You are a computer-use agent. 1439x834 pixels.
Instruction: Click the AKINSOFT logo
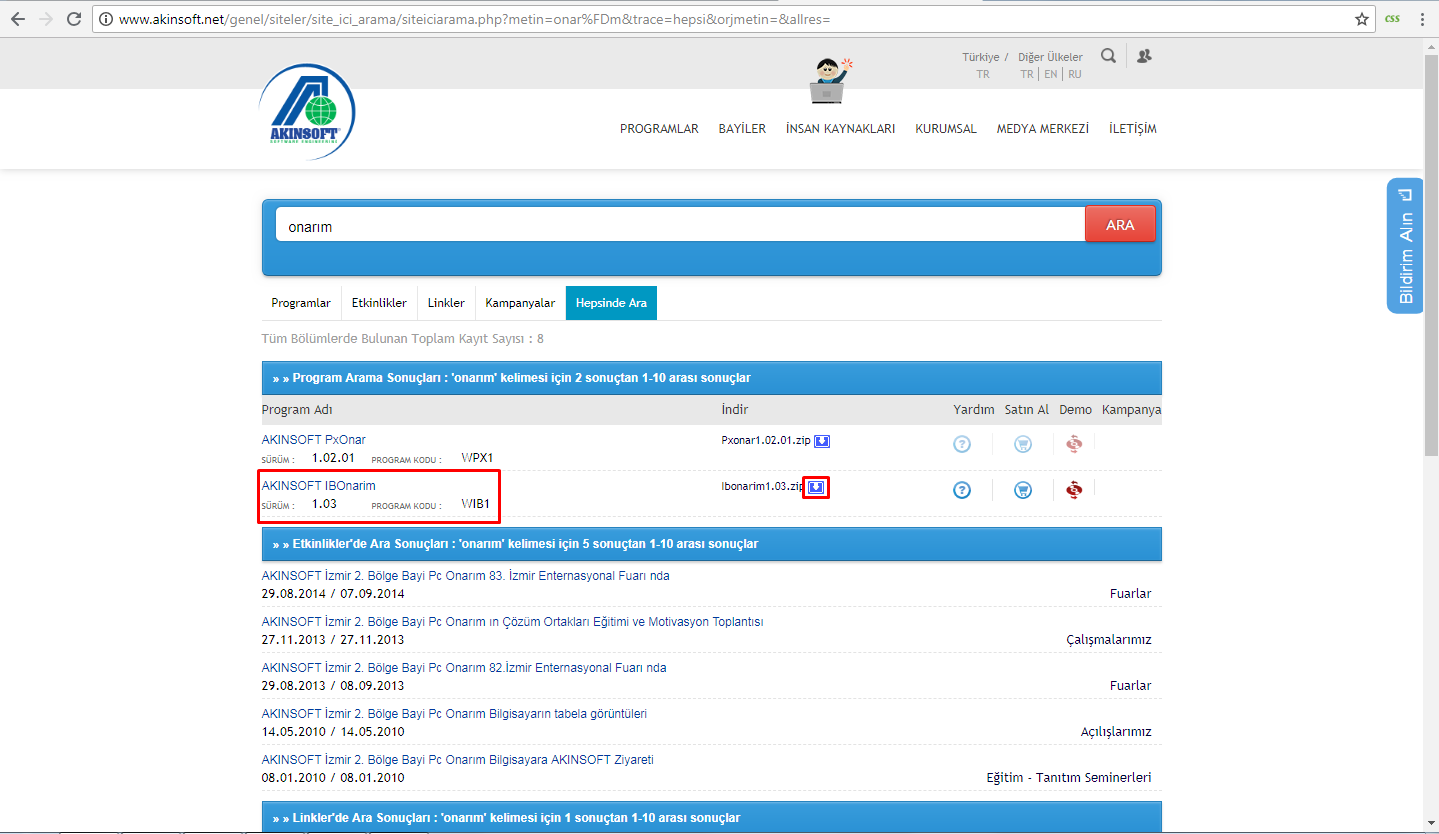point(306,111)
